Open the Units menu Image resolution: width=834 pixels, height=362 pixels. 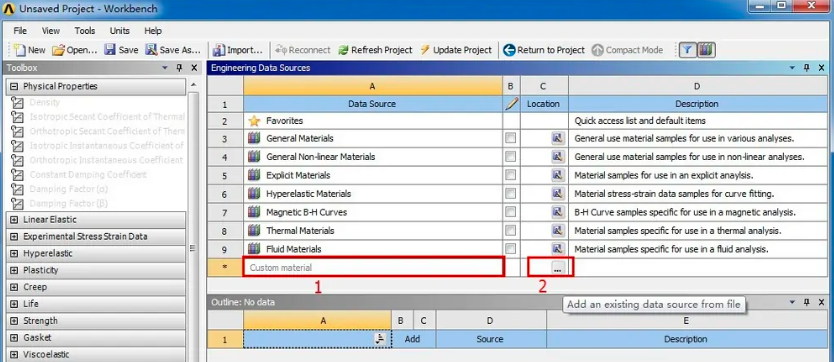point(120,31)
